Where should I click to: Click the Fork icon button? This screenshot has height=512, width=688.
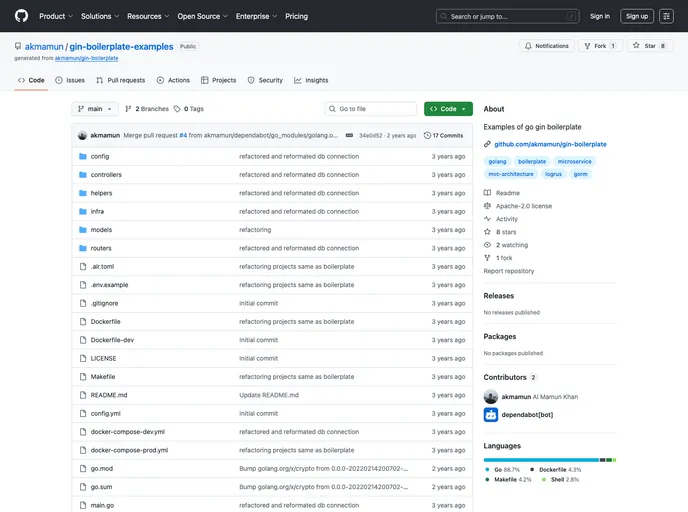587,46
